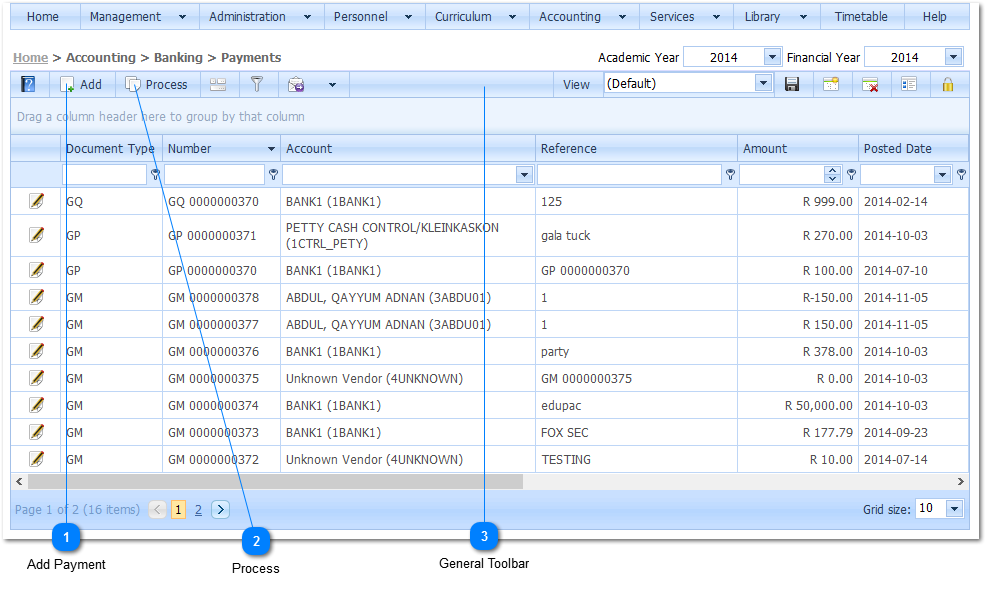Open the Posted Date filter dropdown
987x592 pixels.
point(942,175)
